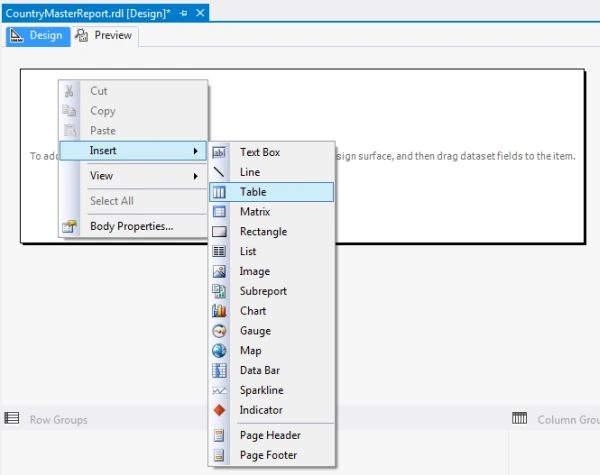The width and height of the screenshot is (600, 475).
Task: Click the pin icon on document tab
Action: (x=183, y=13)
